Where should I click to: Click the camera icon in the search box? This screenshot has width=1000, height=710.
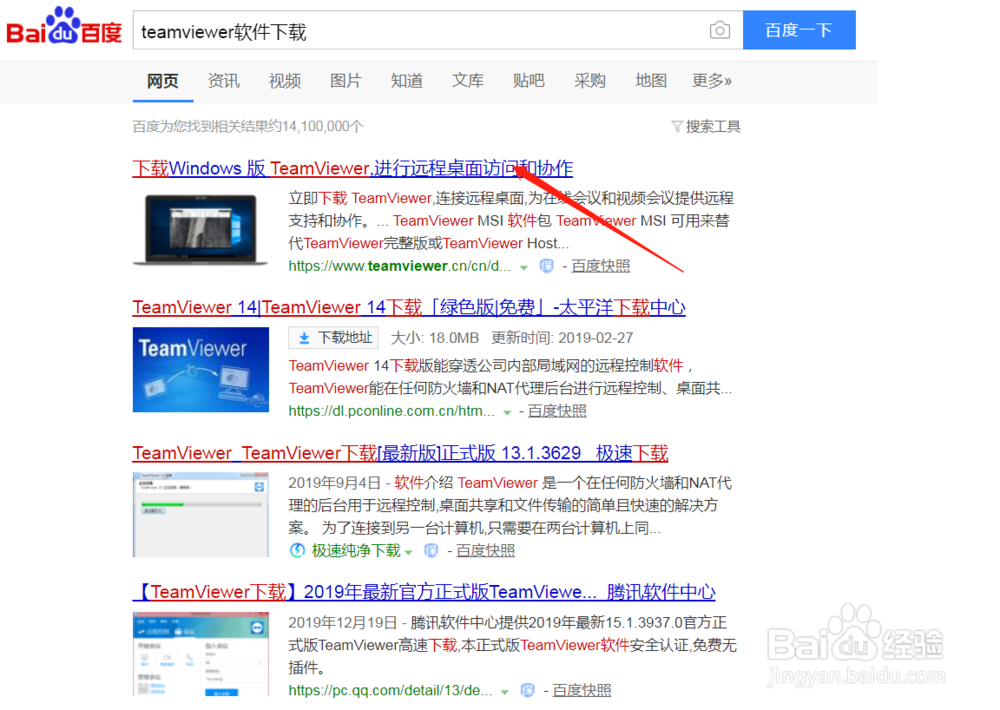(720, 30)
